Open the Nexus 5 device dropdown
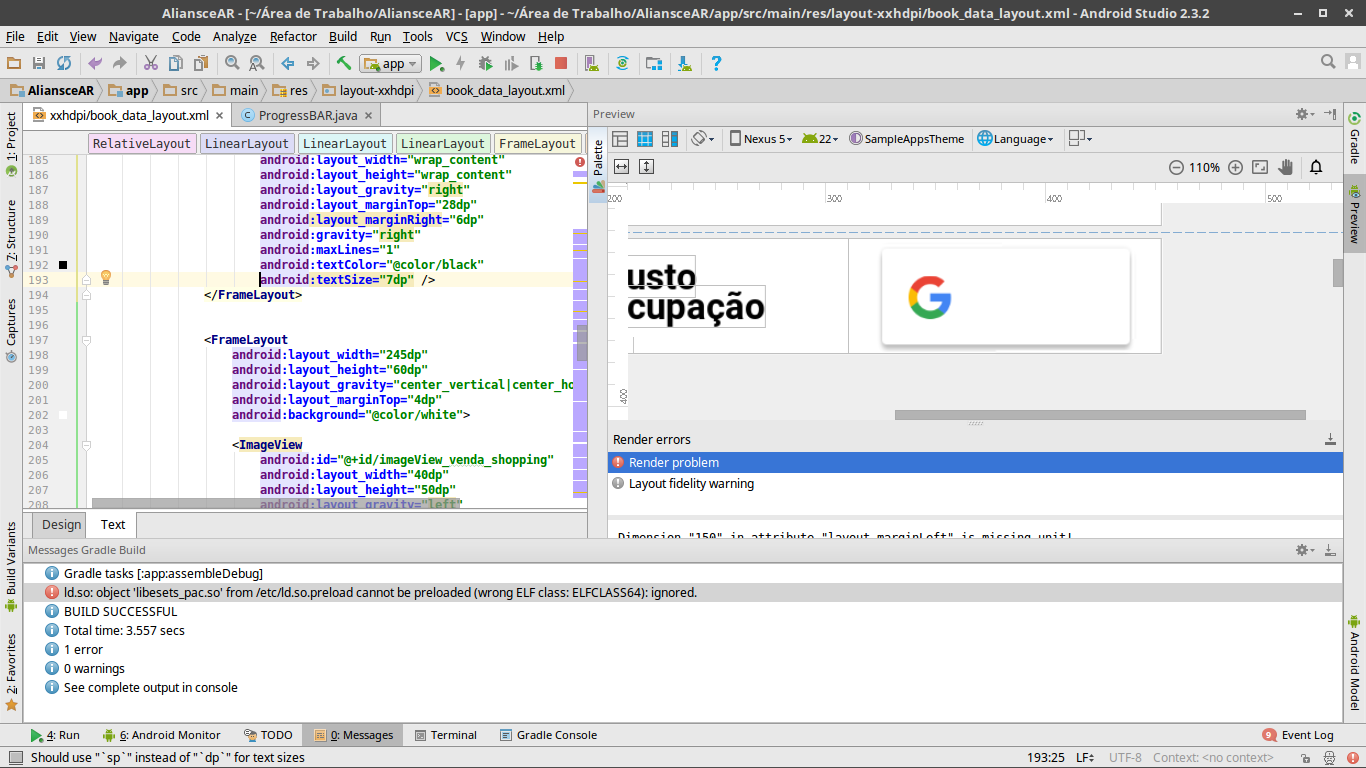1366x768 pixels. click(x=761, y=139)
